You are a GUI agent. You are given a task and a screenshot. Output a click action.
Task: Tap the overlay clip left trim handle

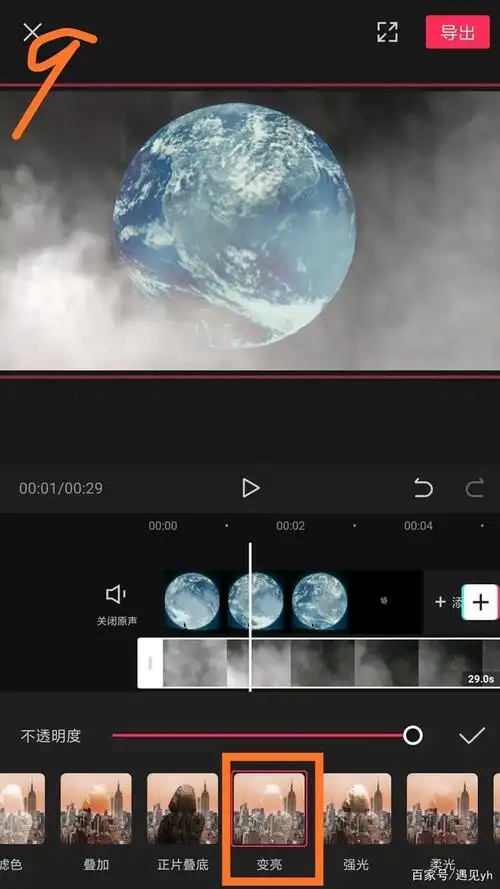coord(150,663)
